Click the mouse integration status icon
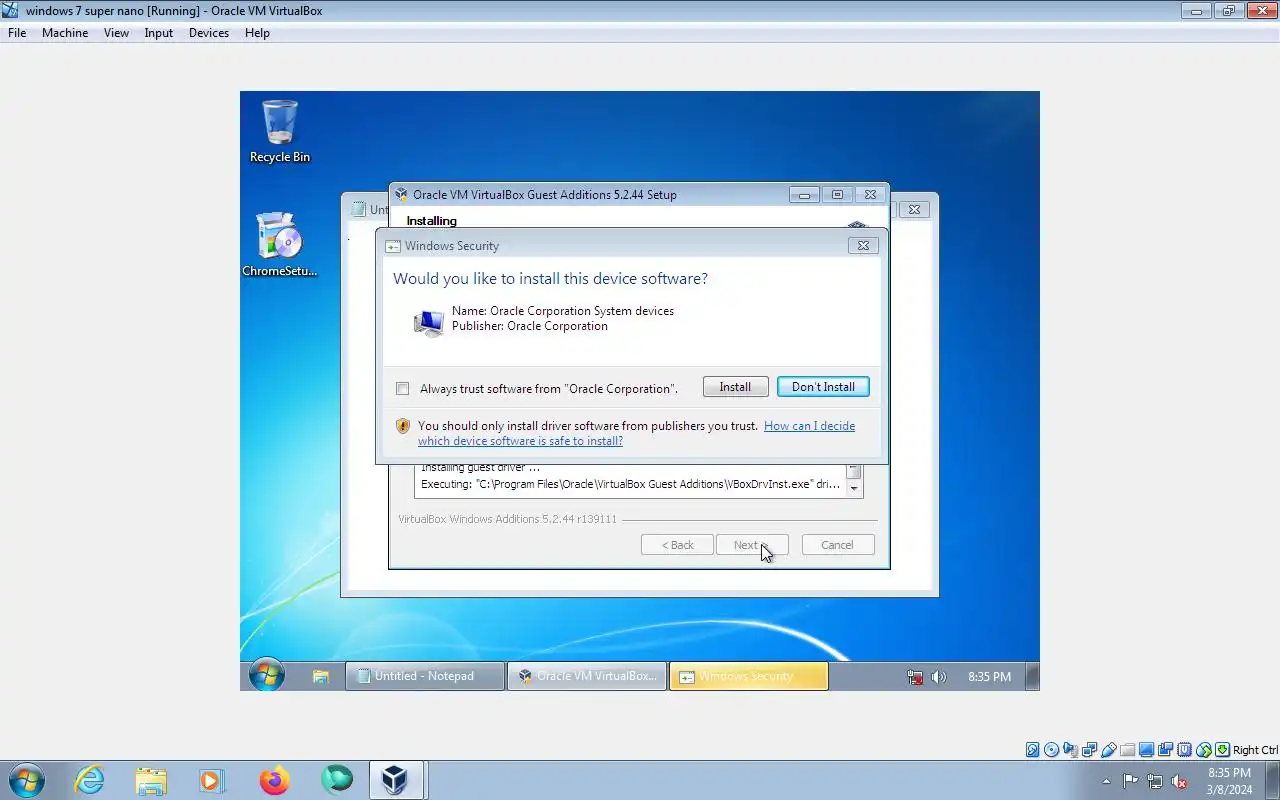1280x800 pixels. point(1204,750)
